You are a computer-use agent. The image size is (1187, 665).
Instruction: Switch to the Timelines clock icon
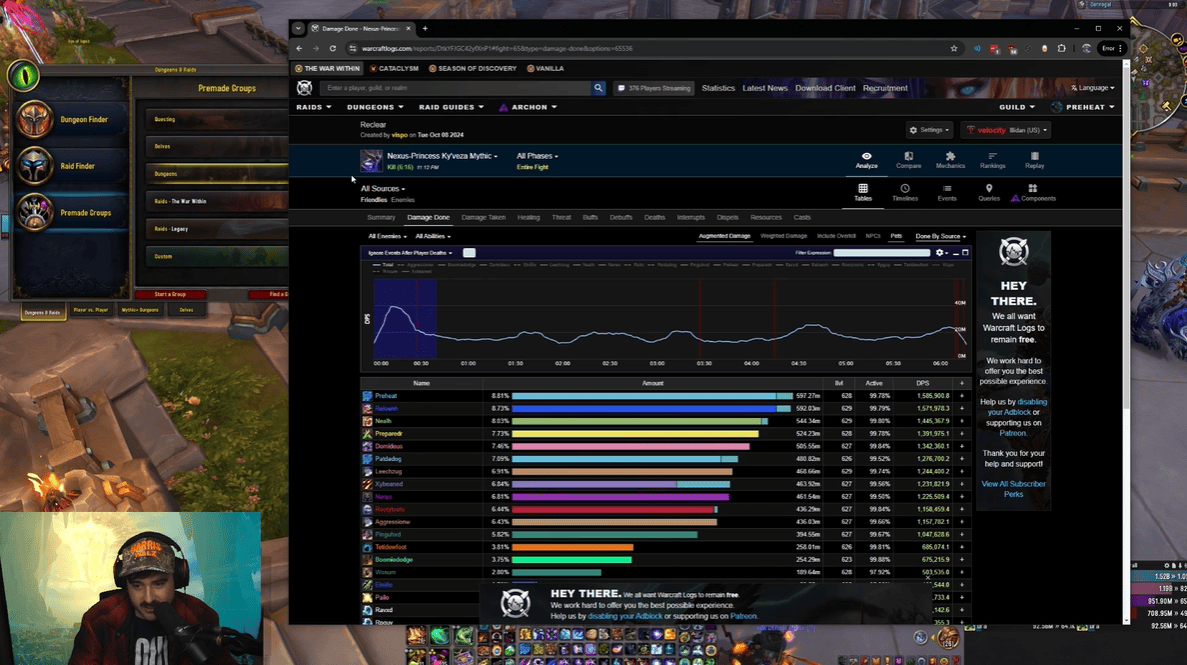(x=904, y=189)
